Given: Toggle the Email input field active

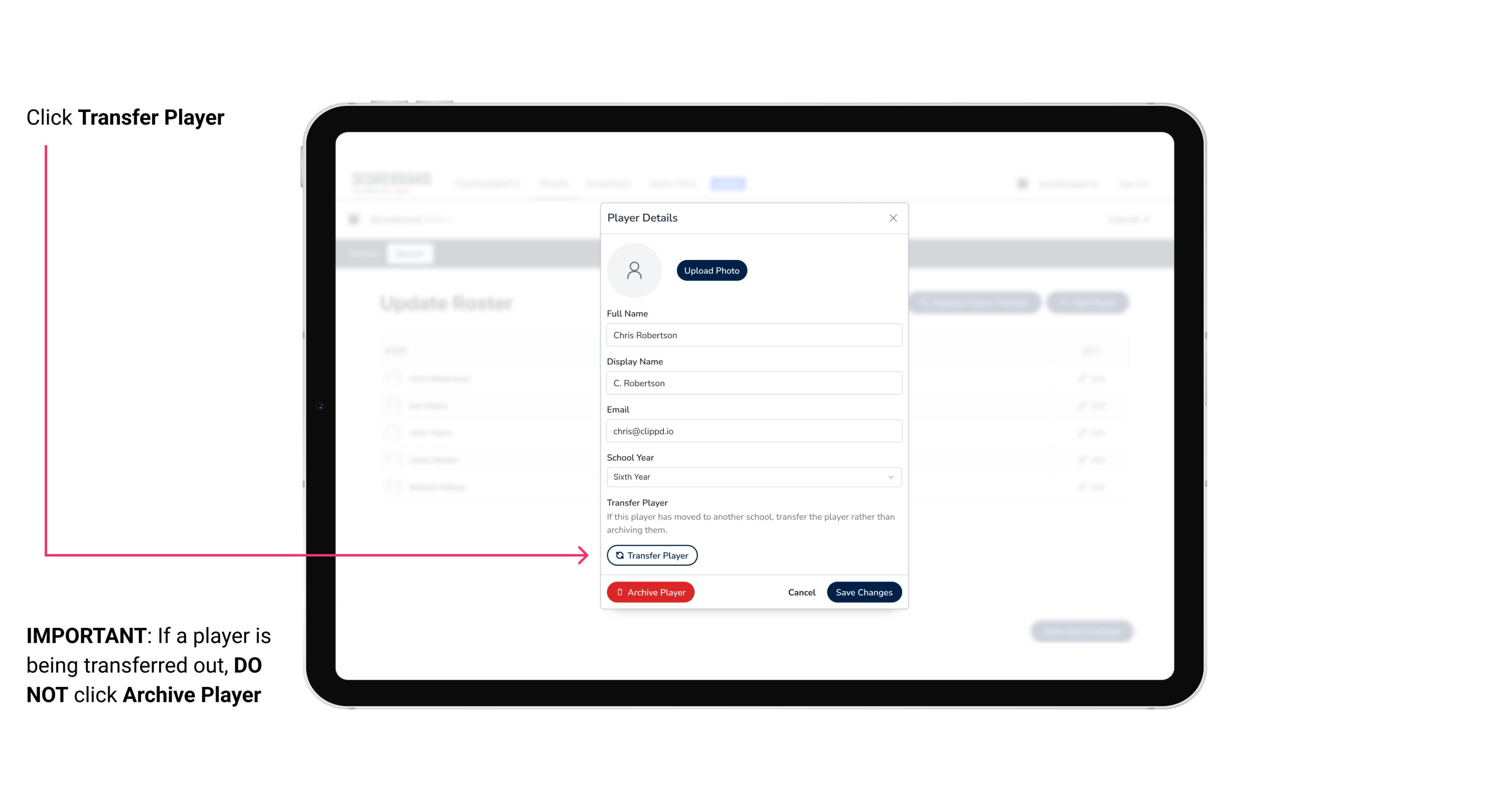Looking at the screenshot, I should click(754, 430).
